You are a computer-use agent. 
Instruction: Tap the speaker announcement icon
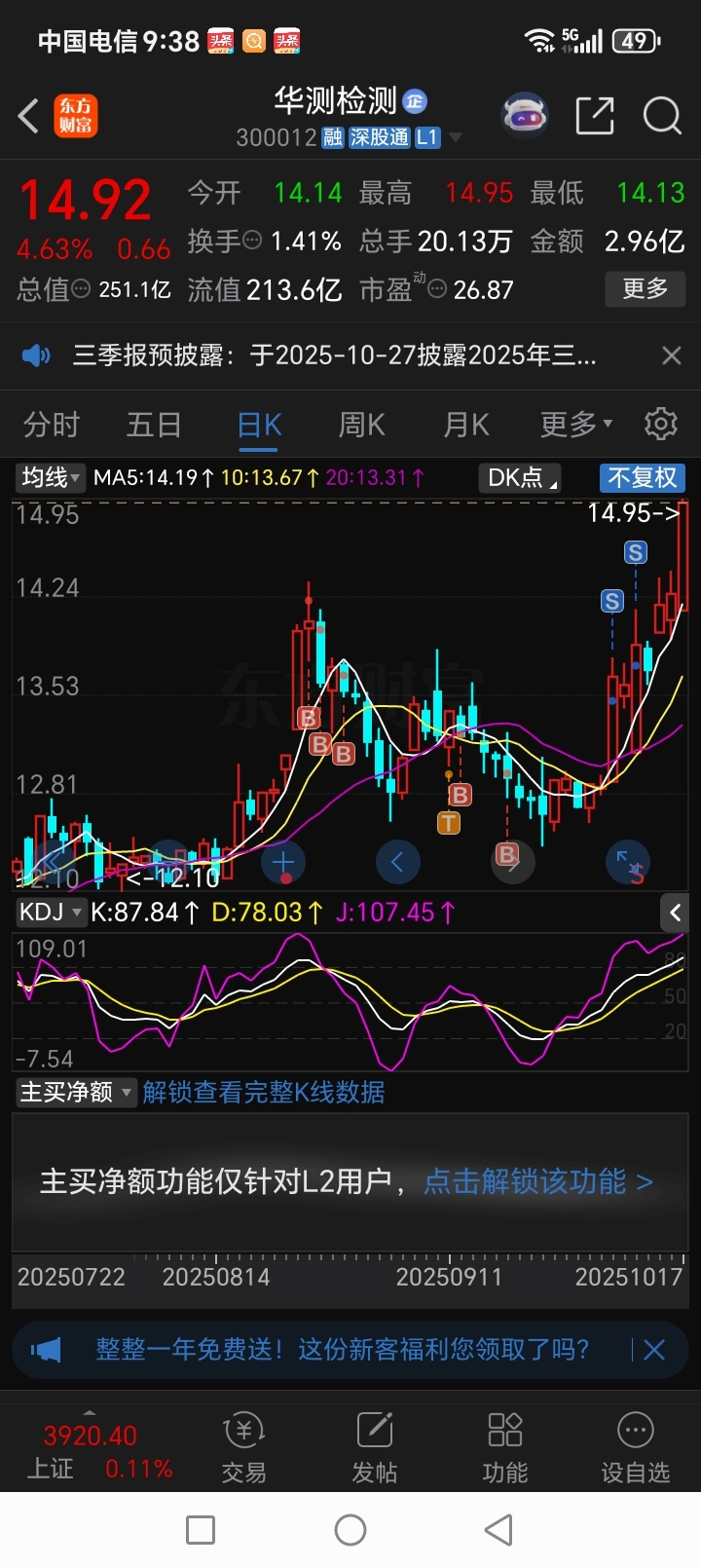coord(36,355)
